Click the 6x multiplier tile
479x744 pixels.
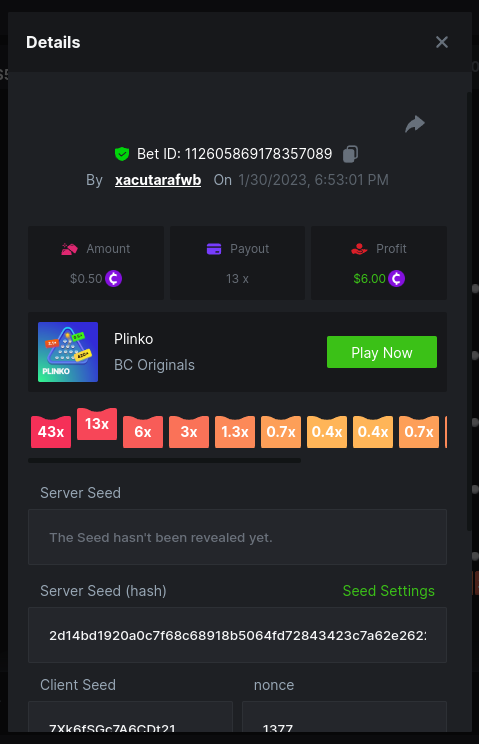pos(143,432)
